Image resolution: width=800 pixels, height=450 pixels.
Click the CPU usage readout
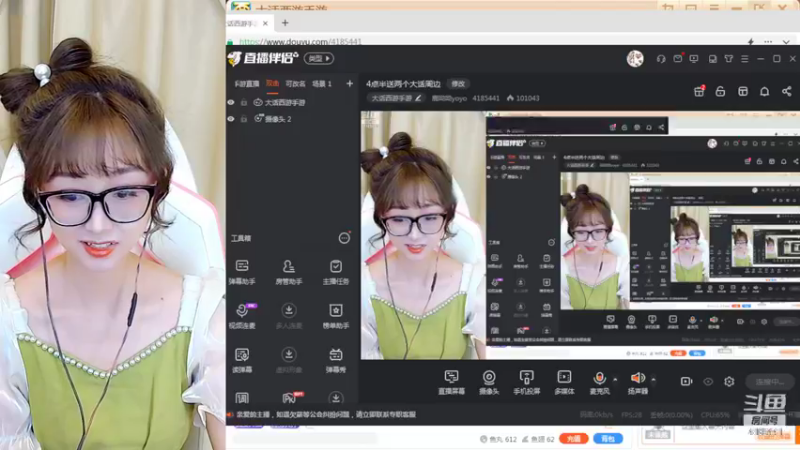[715, 415]
